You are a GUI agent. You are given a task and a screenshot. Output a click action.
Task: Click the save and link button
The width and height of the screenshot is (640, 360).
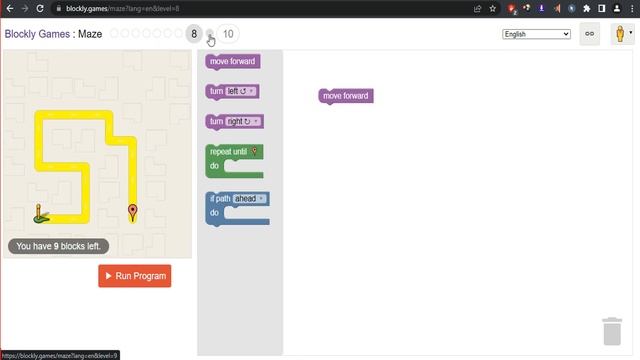coord(590,34)
